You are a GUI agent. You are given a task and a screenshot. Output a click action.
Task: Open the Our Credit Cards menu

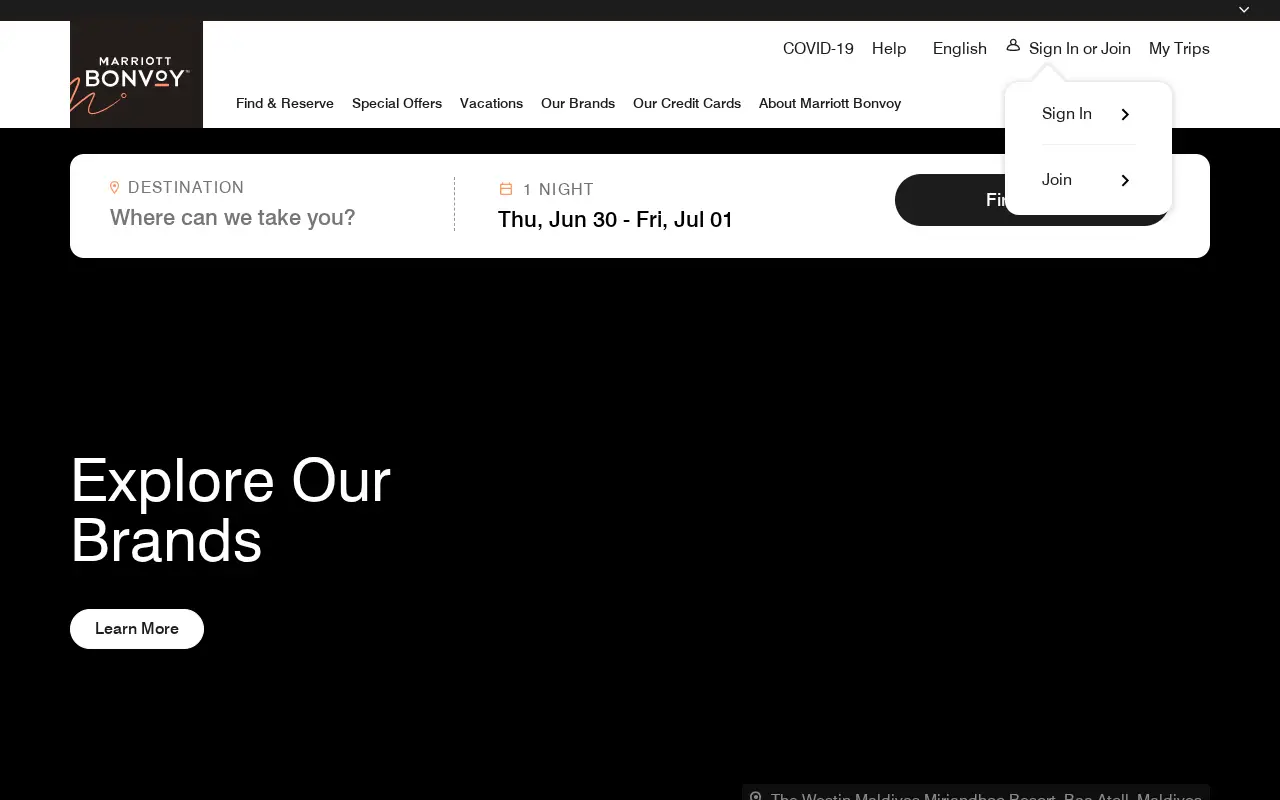[x=687, y=103]
